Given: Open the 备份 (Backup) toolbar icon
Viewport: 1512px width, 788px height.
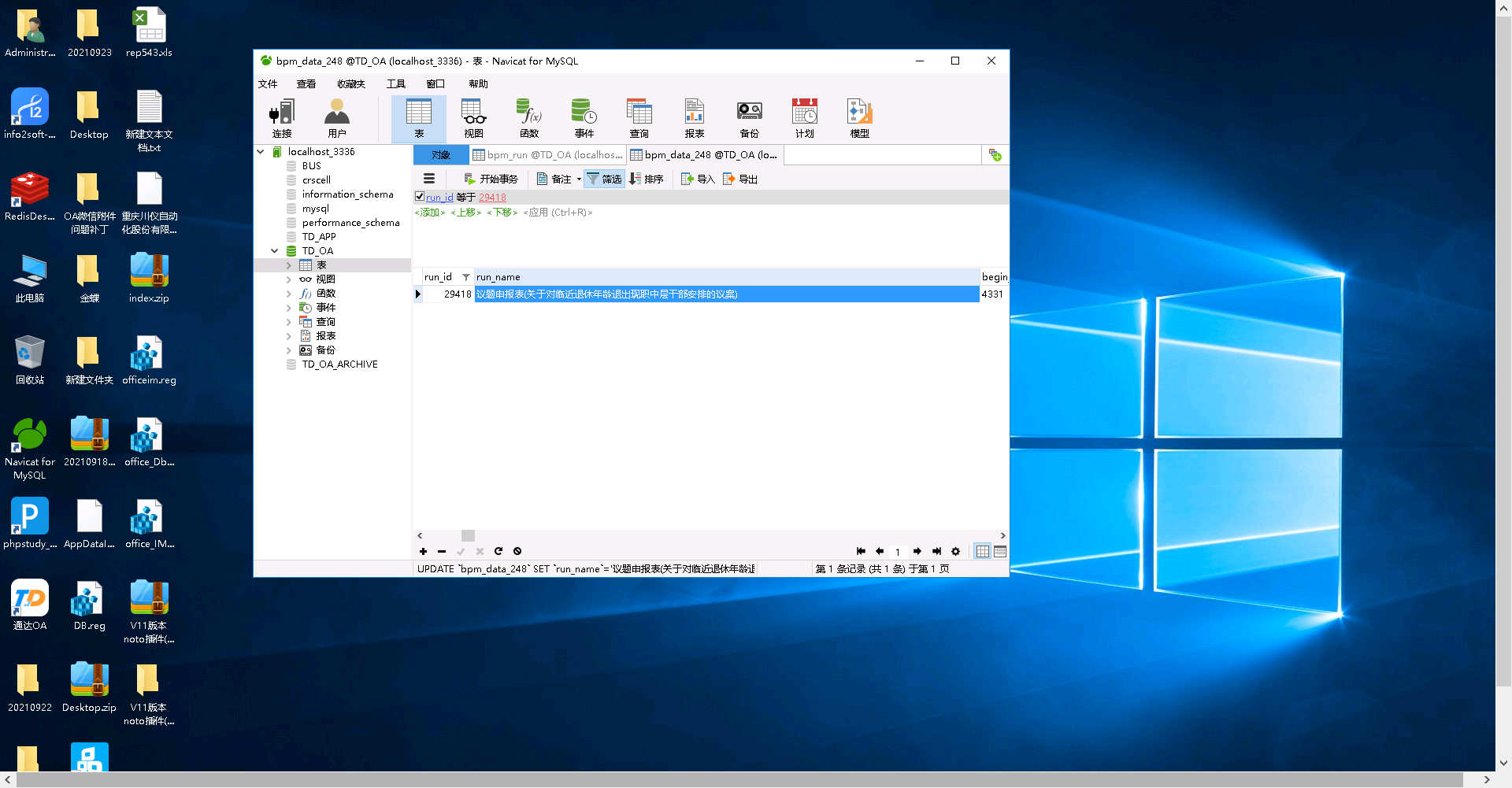Looking at the screenshot, I should (x=750, y=119).
